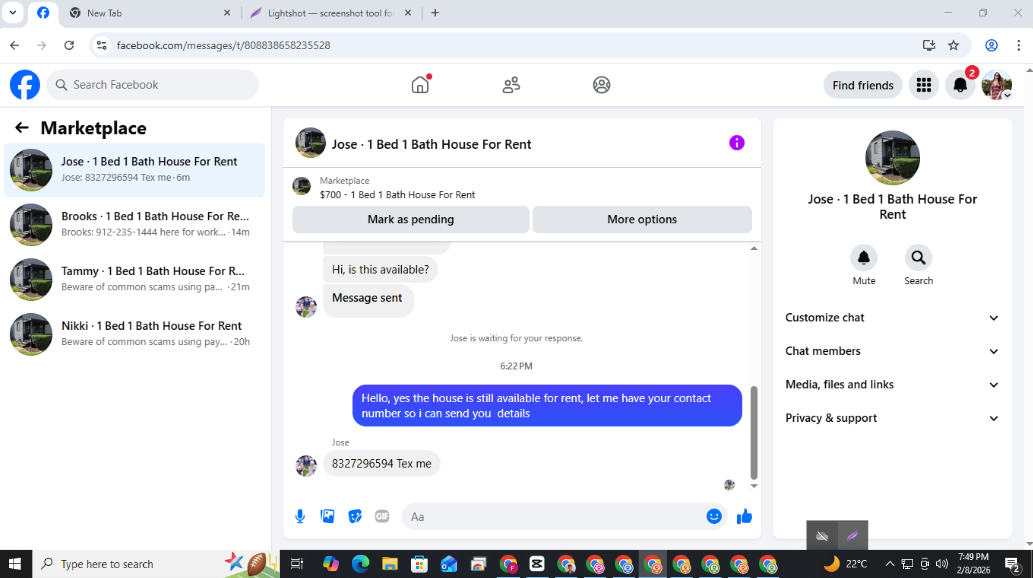
Task: Open the Home feed icon
Action: click(420, 84)
